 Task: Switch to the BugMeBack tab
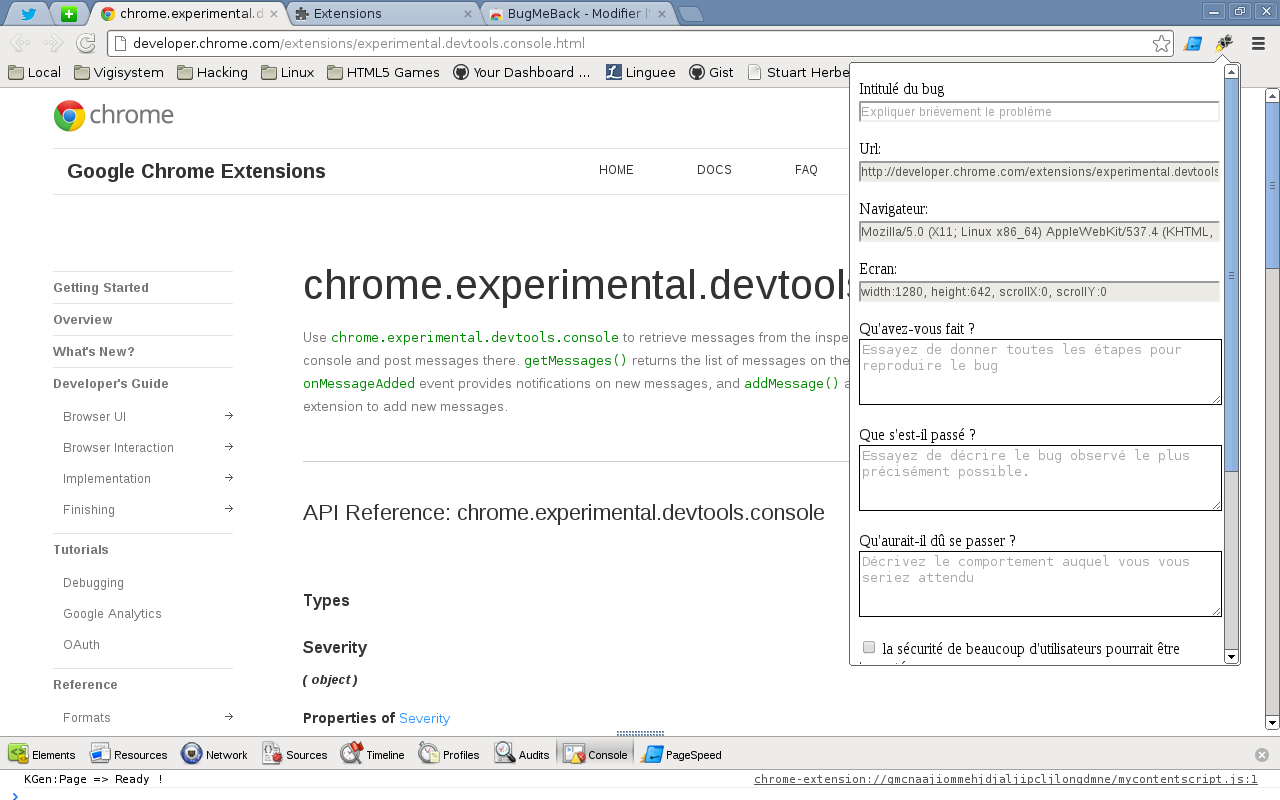578,14
